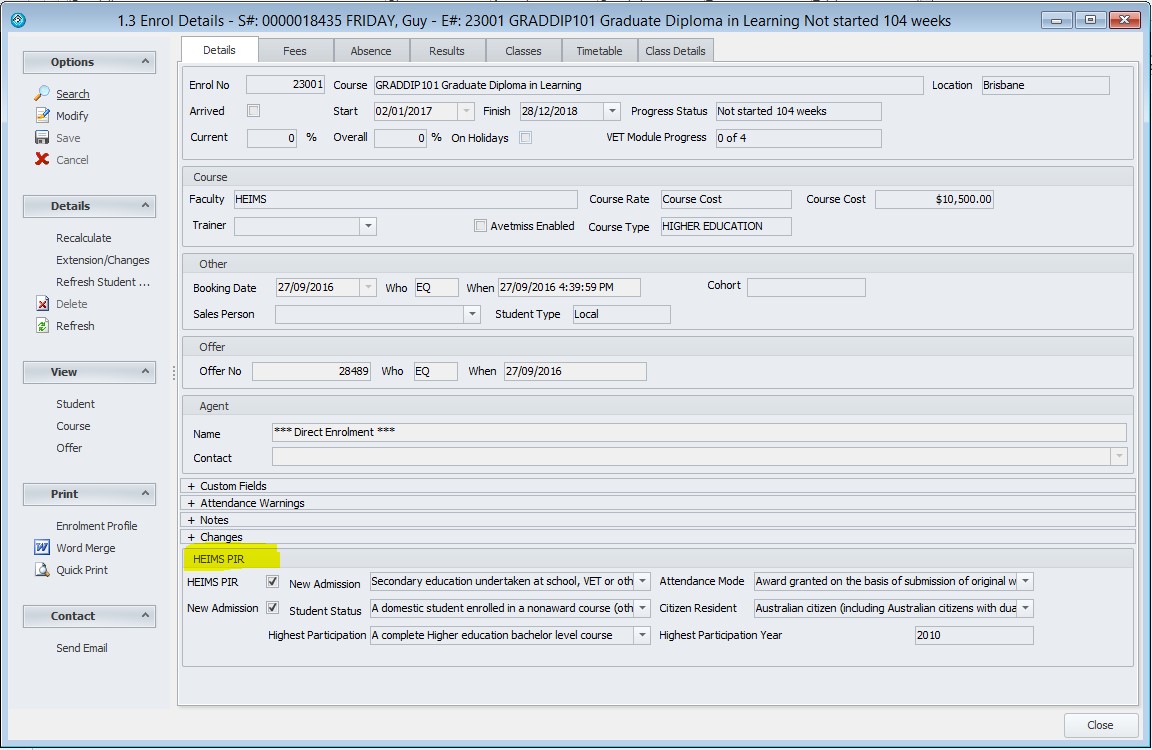Click the Highest Participation Year field
Viewport: 1152px width, 750px height.
coord(973,635)
